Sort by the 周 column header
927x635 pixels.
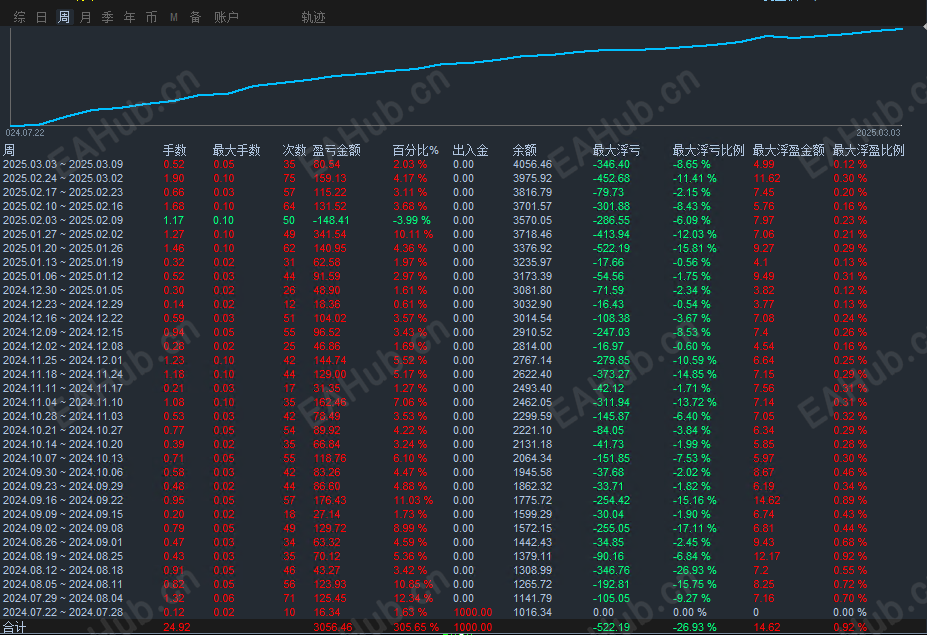click(x=9, y=150)
